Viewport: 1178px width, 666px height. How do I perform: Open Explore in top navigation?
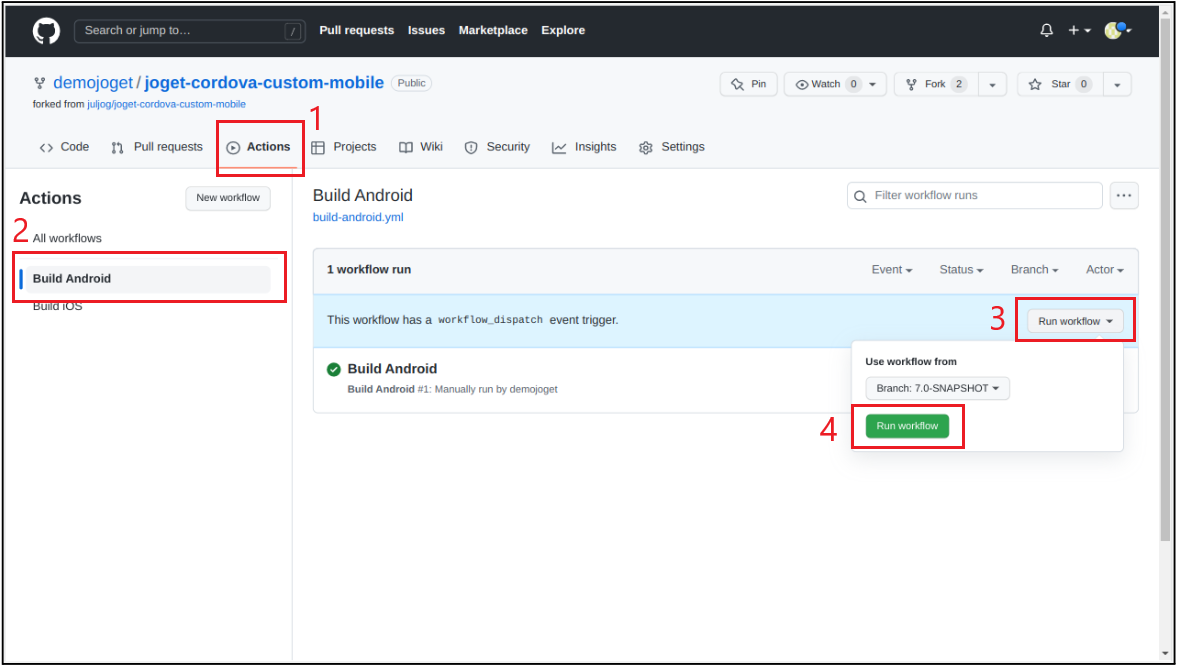(563, 30)
